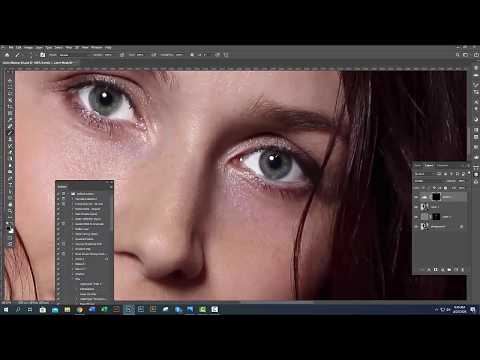This screenshot has width=480, height=360.
Task: Click the Photoshop taskbar icon
Action: 129,310
